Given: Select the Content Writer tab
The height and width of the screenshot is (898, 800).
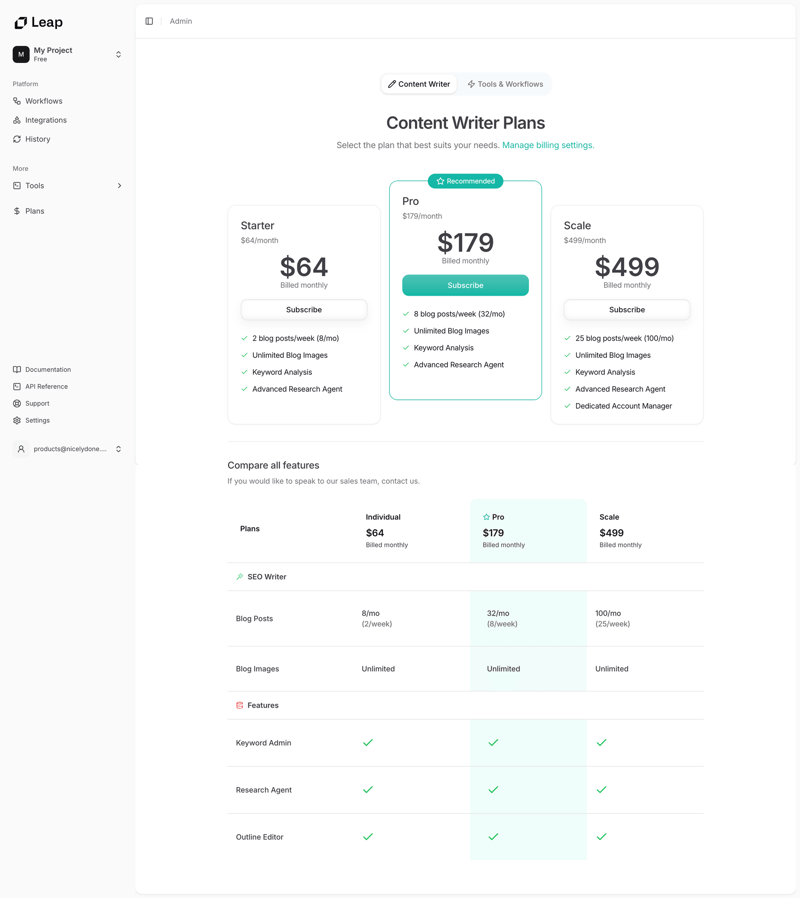Looking at the screenshot, I should (418, 84).
